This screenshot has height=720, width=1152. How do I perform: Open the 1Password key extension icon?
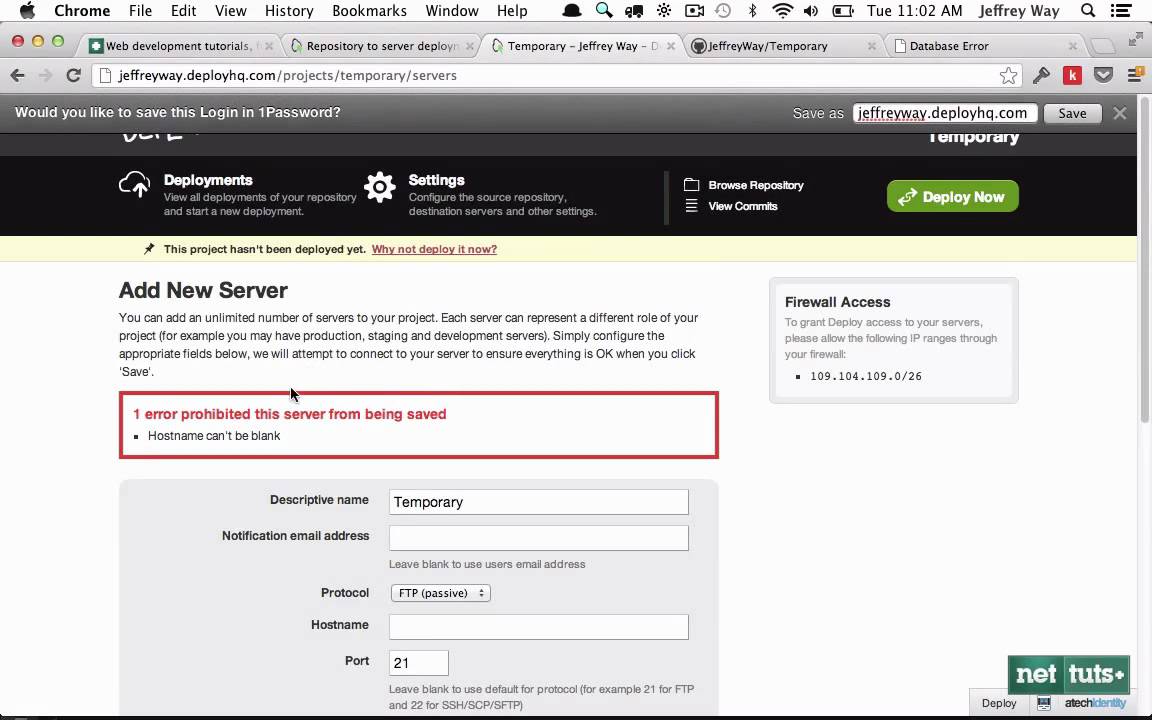pos(1041,75)
